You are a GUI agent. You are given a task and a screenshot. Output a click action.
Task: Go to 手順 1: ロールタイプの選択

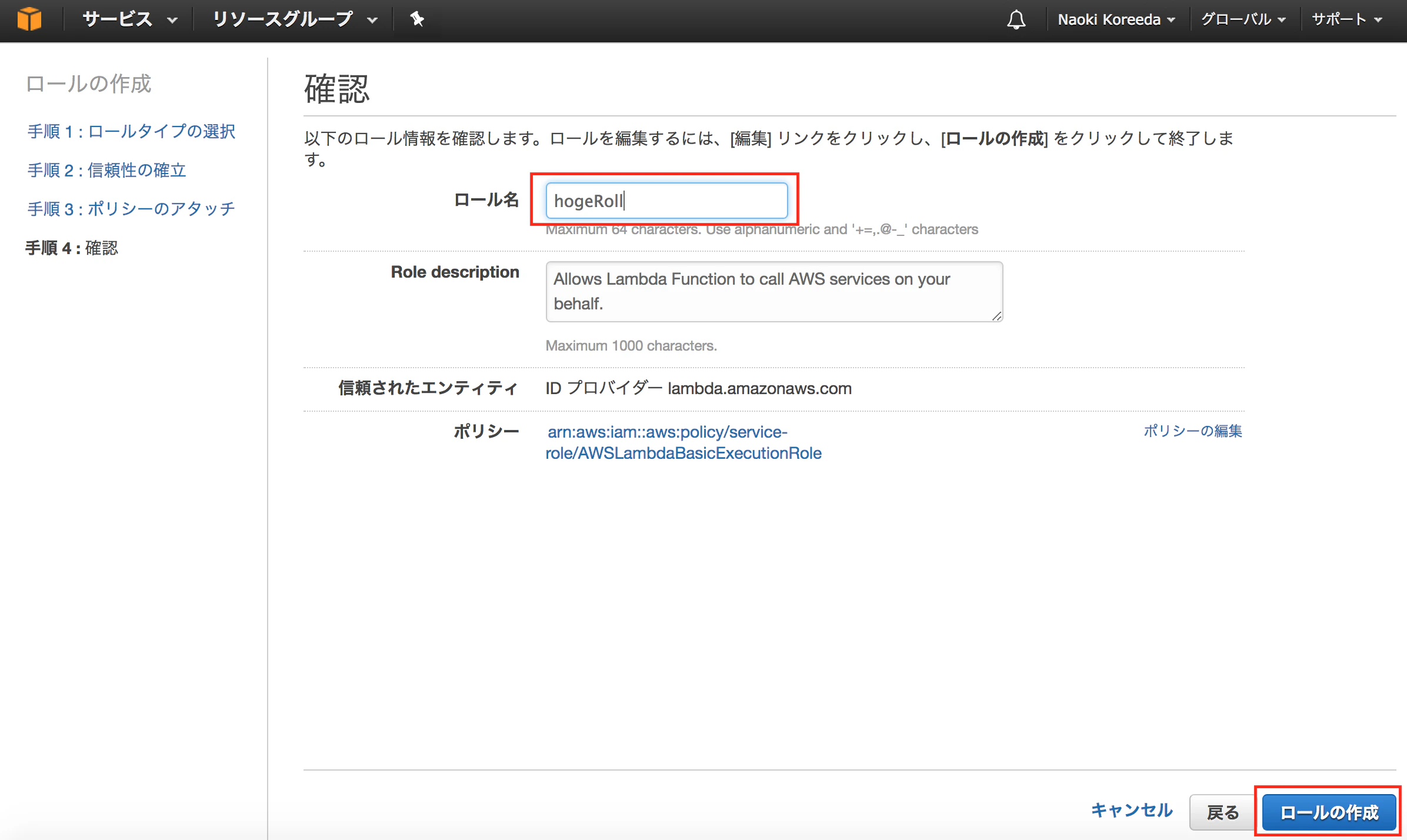[x=131, y=131]
